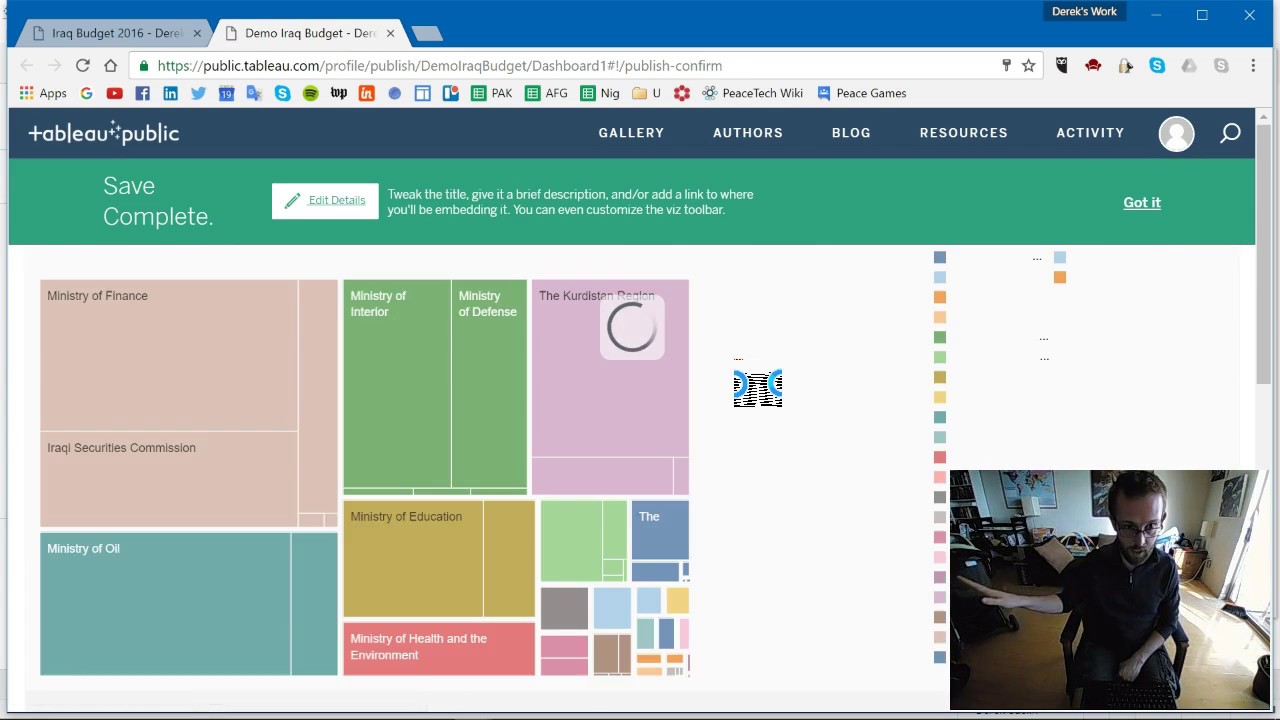Open the Peace Games bookmark
1280x720 pixels.
pyautogui.click(x=861, y=93)
